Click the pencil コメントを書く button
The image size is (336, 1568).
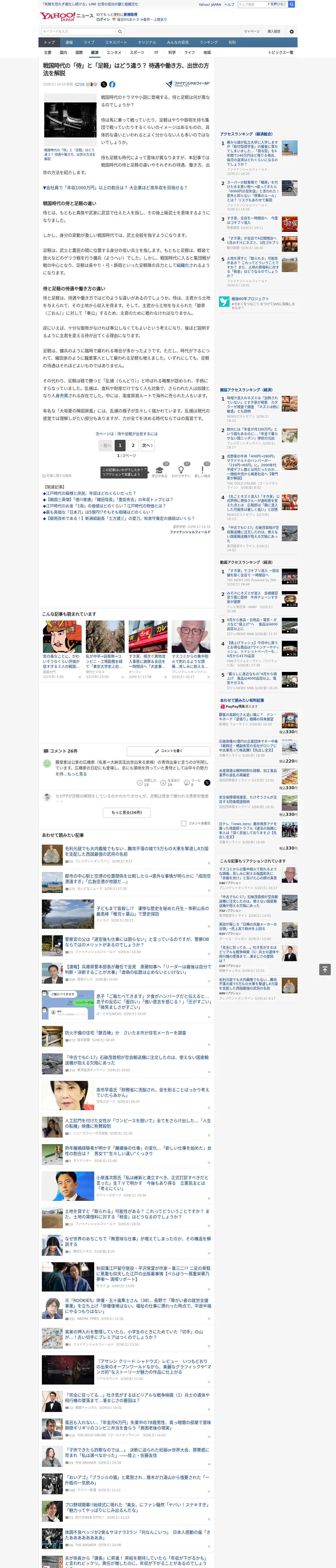pyautogui.click(x=168, y=751)
